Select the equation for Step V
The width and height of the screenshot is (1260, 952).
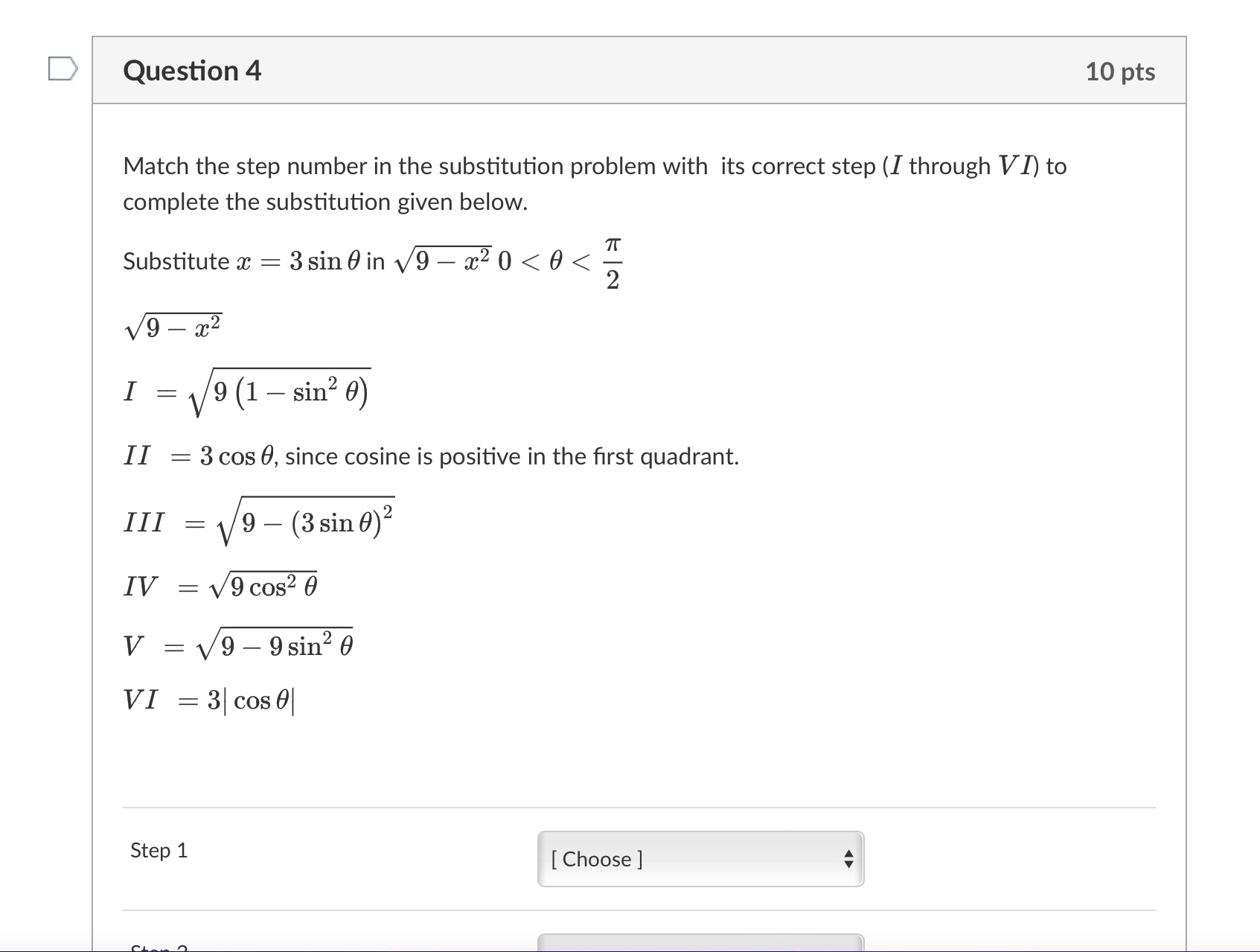(x=238, y=645)
